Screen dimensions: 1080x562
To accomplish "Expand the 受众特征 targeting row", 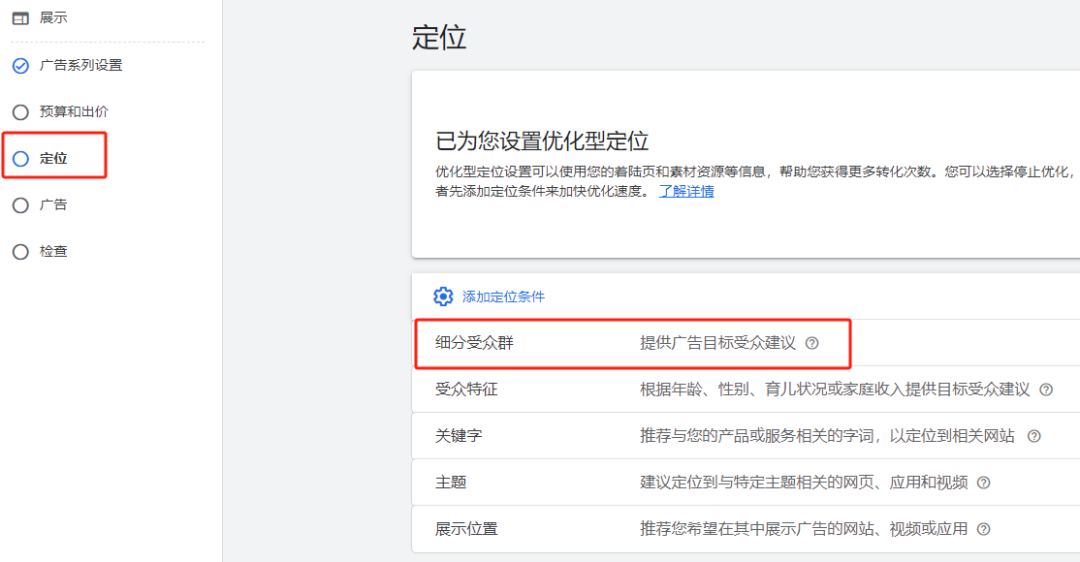I will click(466, 389).
